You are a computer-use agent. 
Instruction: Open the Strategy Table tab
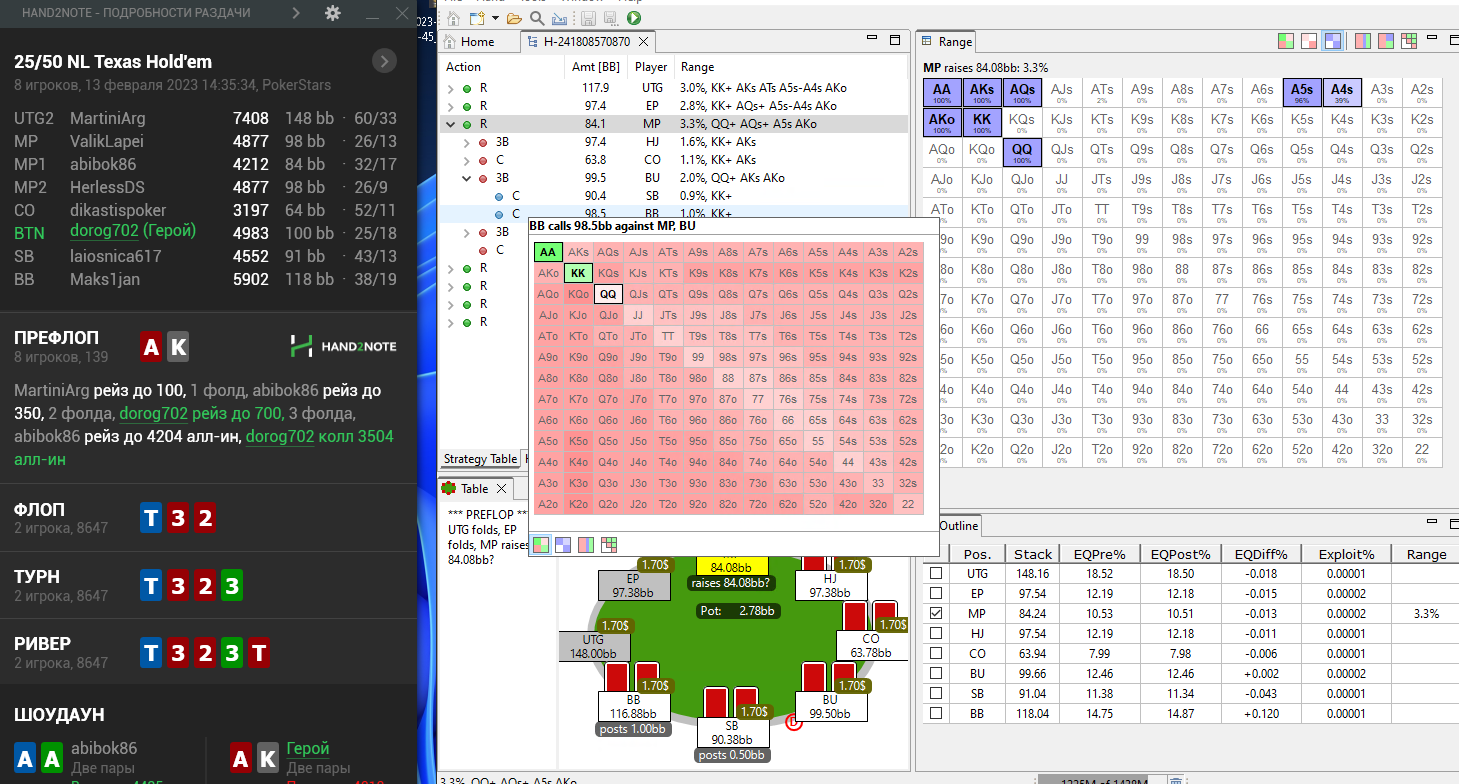480,459
